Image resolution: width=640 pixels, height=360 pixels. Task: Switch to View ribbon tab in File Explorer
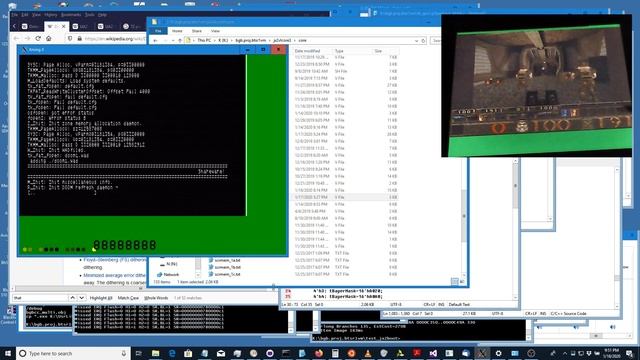pos(215,31)
